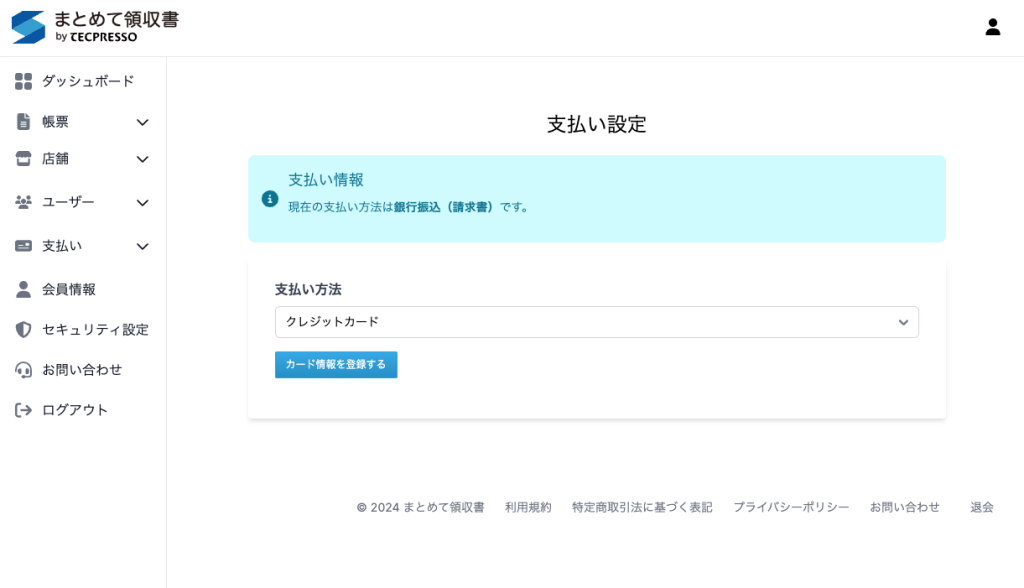Select セキュリティ設定 in the sidebar menu
The width and height of the screenshot is (1024, 588).
point(95,329)
